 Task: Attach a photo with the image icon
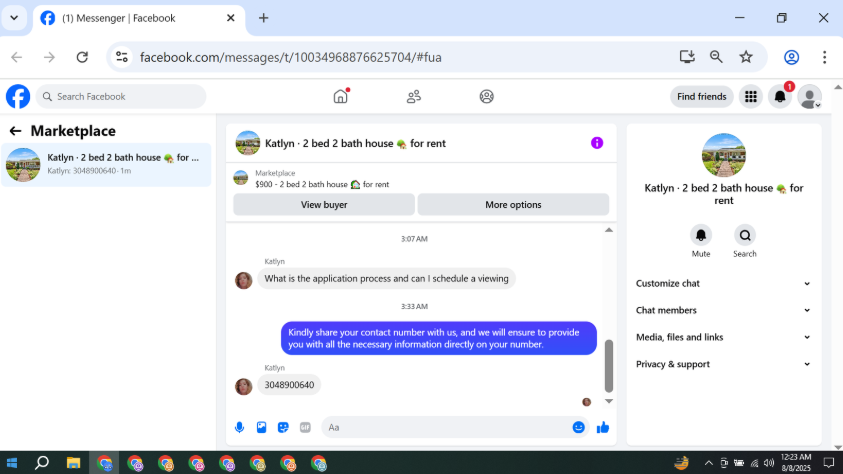261,427
